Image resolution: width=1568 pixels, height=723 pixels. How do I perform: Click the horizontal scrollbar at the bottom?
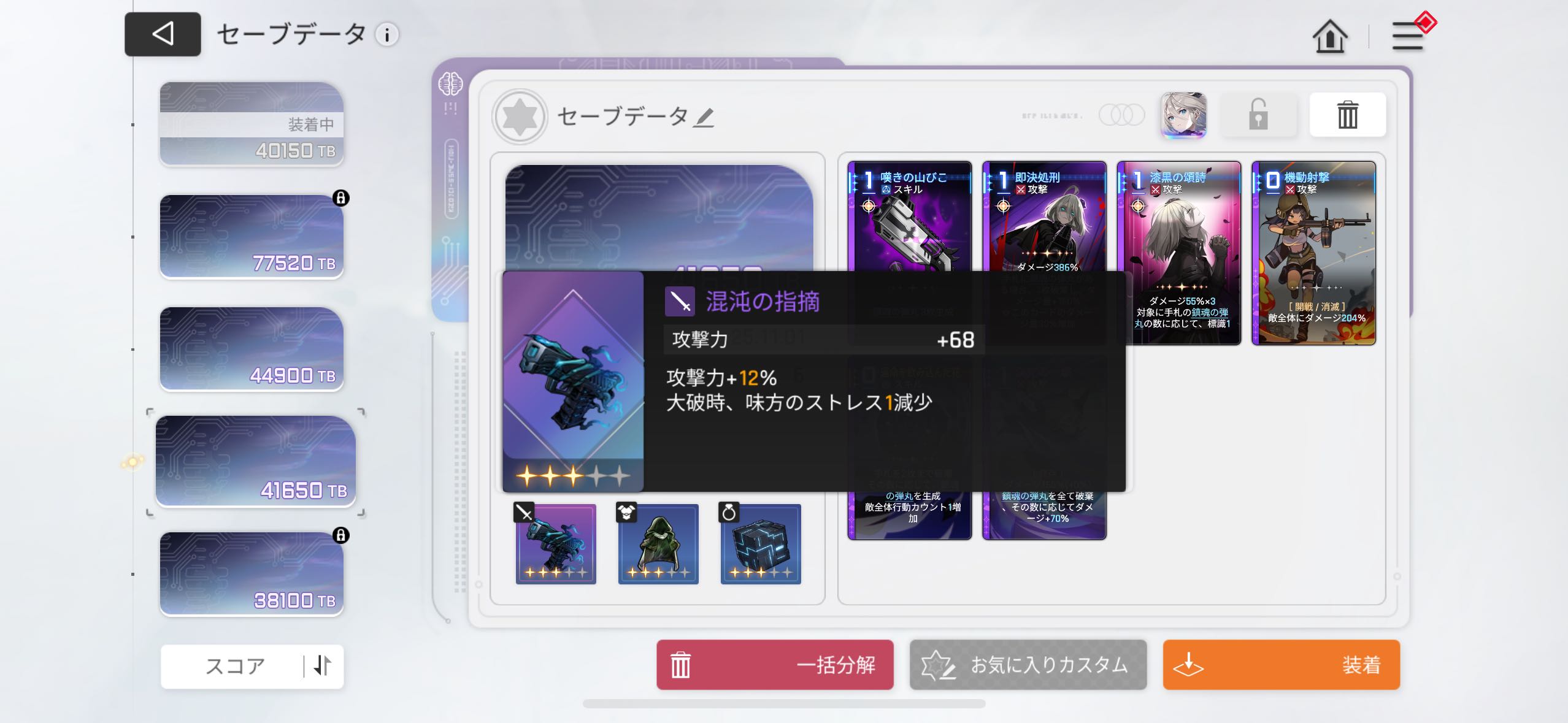click(784, 704)
